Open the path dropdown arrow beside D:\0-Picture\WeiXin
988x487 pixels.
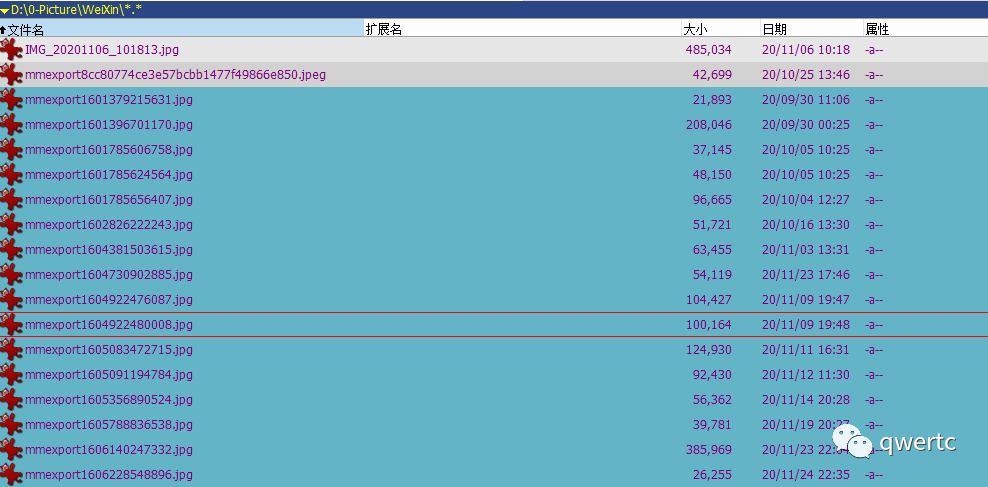coord(4,10)
